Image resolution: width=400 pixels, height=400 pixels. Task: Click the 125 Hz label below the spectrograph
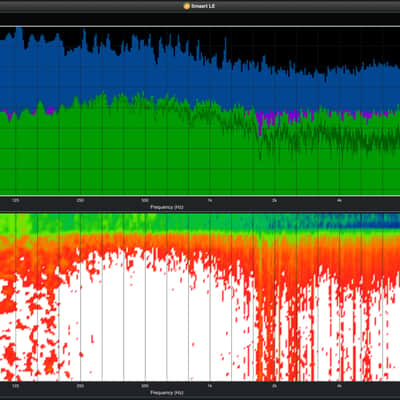[x=15, y=386]
